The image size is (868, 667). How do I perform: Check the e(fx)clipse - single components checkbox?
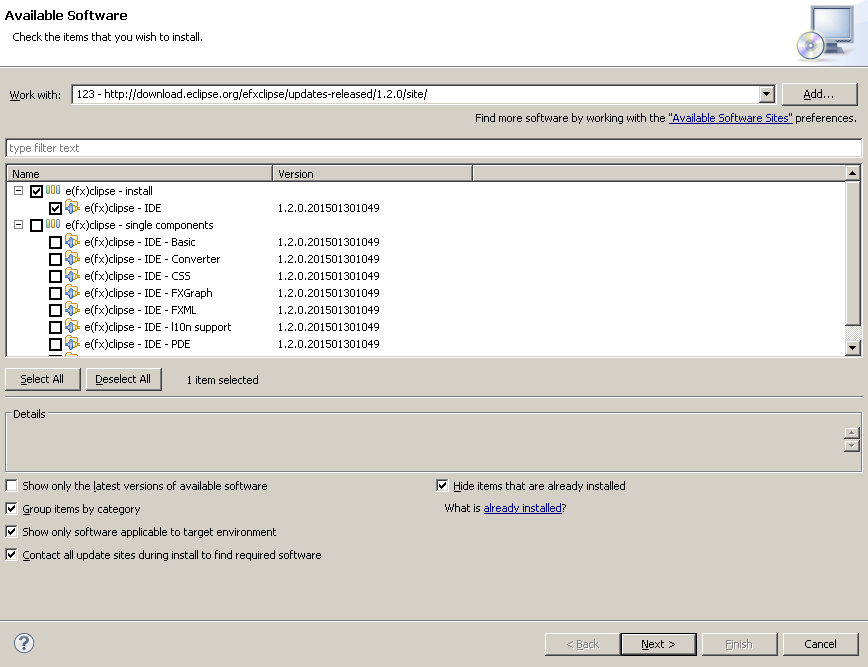point(37,225)
